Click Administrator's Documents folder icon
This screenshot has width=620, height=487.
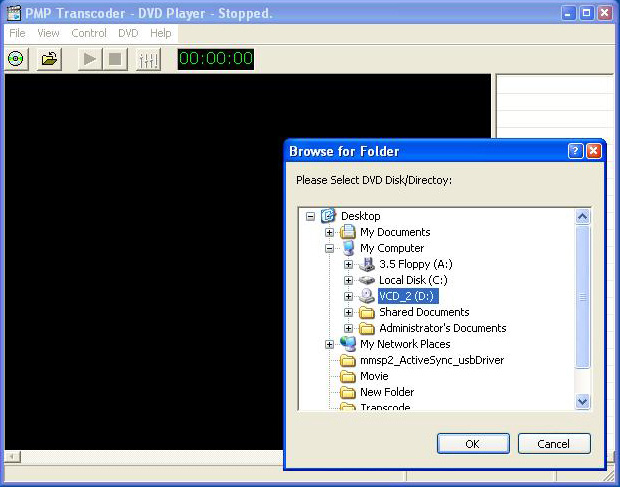(367, 328)
